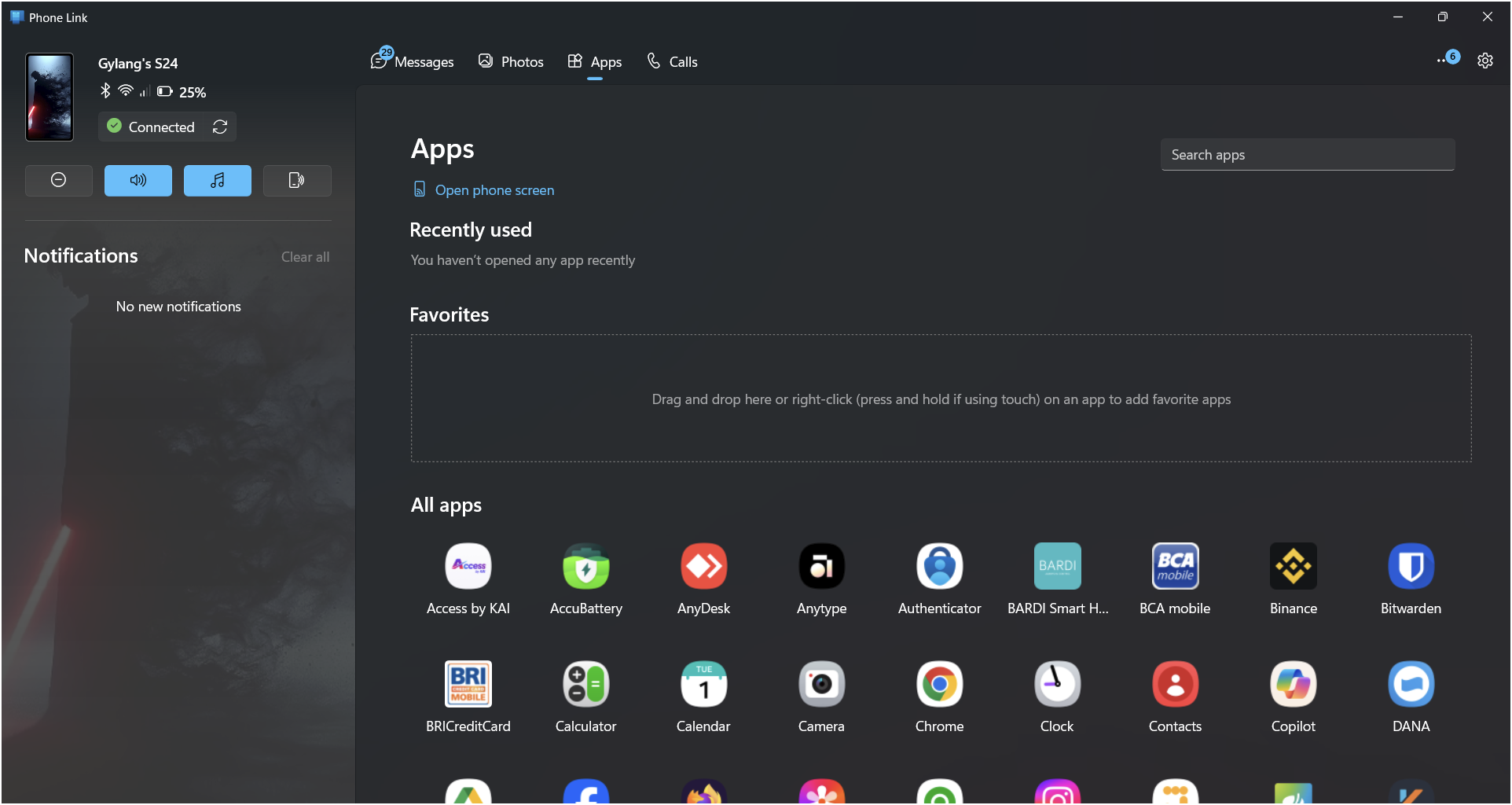Toggle the phone sound volume button
This screenshot has height=805, width=1512.
pyautogui.click(x=138, y=180)
